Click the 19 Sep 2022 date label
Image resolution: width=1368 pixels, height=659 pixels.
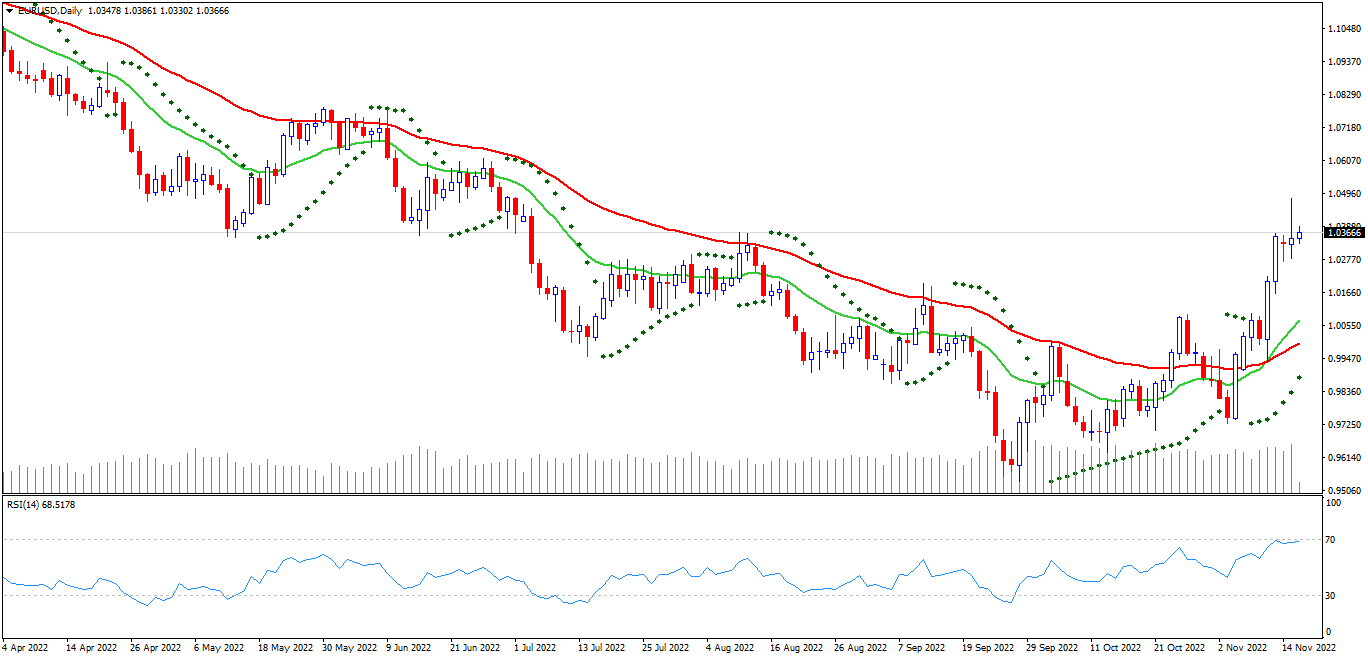988,648
